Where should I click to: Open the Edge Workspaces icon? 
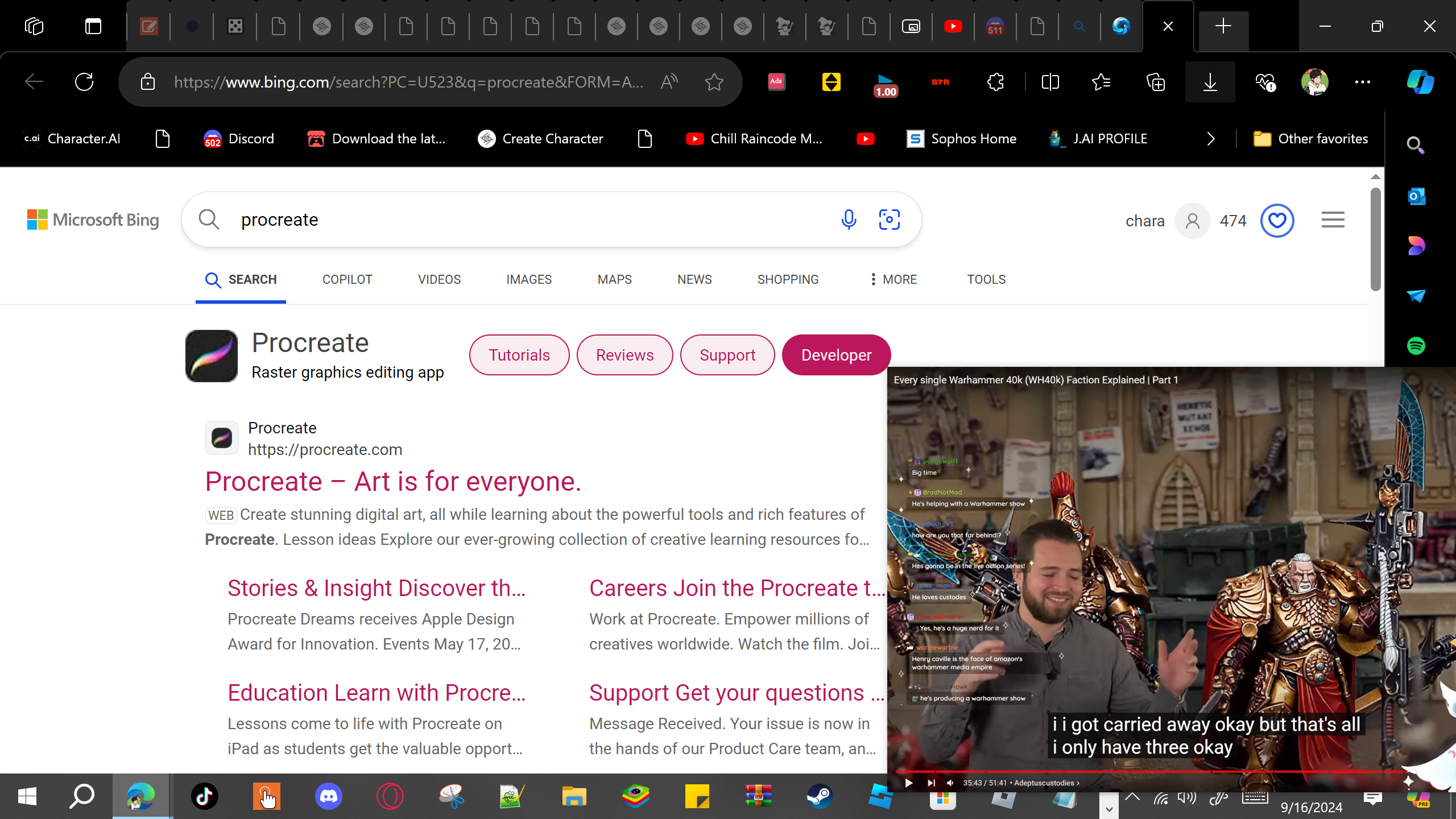coord(34,26)
